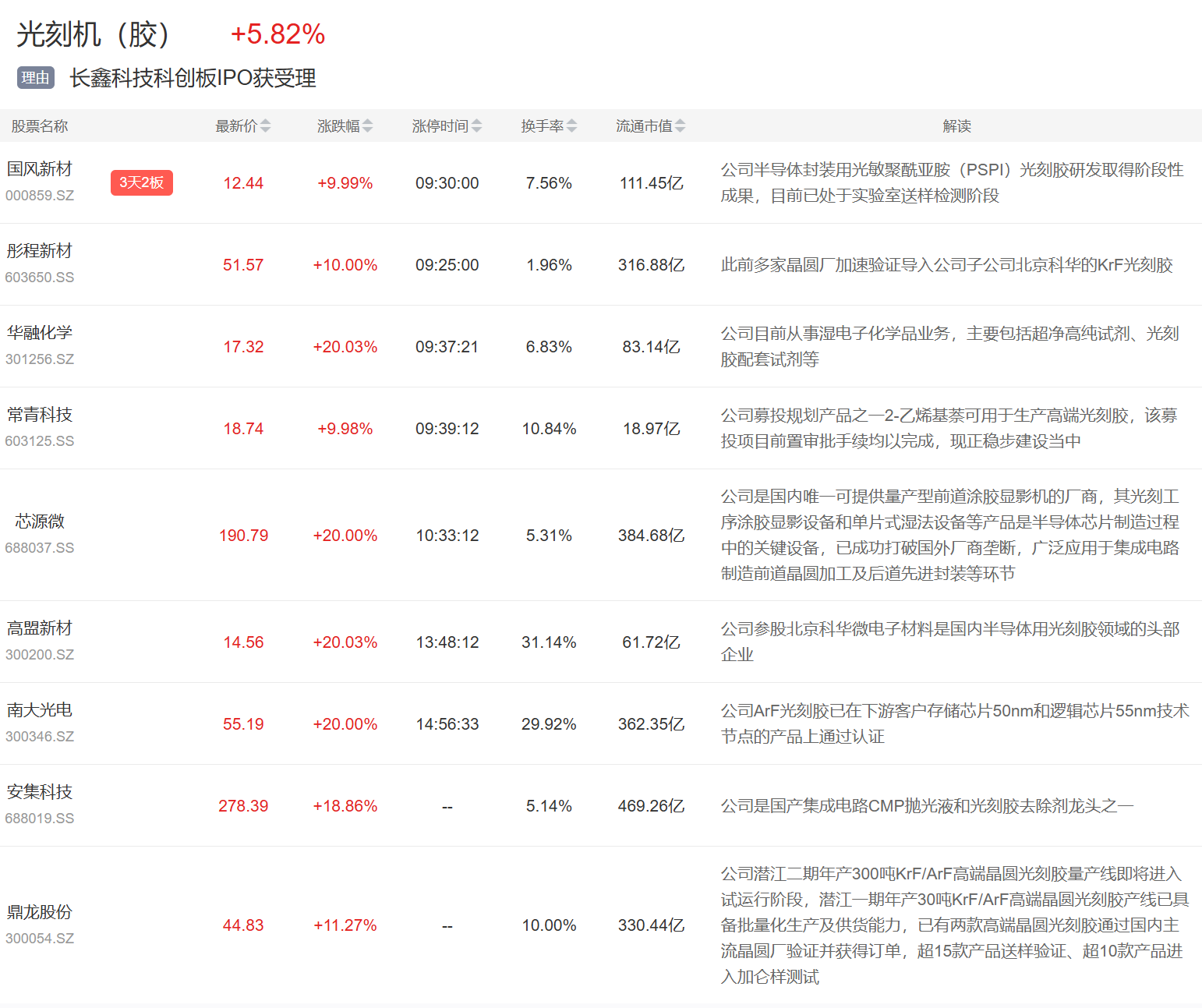Click the 3天2板 red badge
Image resolution: width=1202 pixels, height=1008 pixels.
pos(141,182)
